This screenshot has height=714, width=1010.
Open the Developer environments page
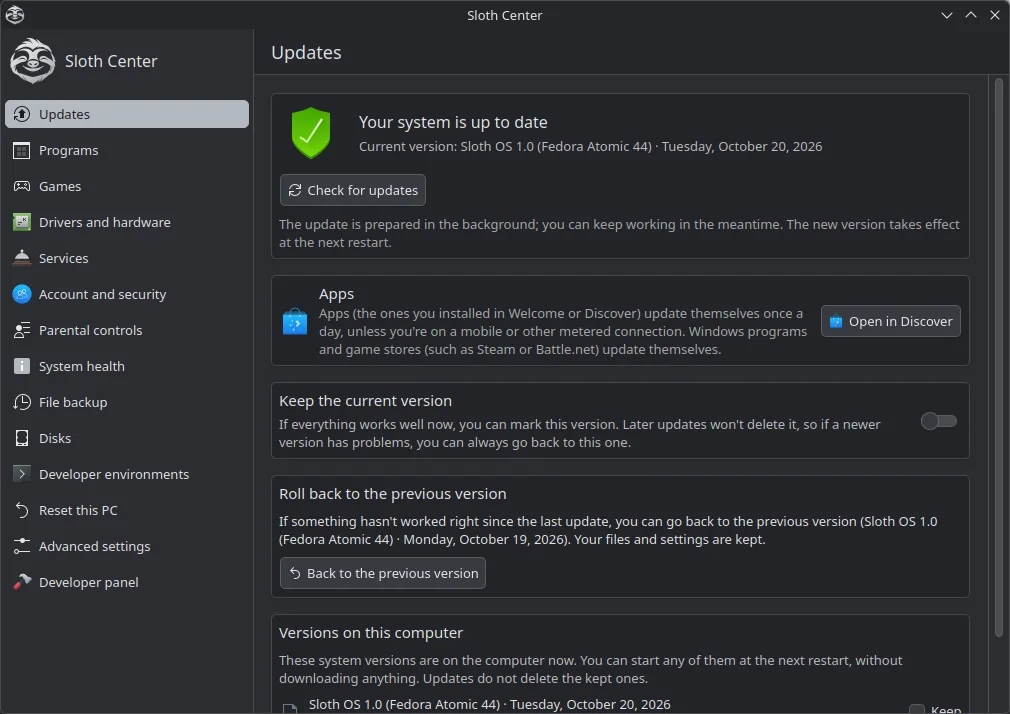point(127,474)
